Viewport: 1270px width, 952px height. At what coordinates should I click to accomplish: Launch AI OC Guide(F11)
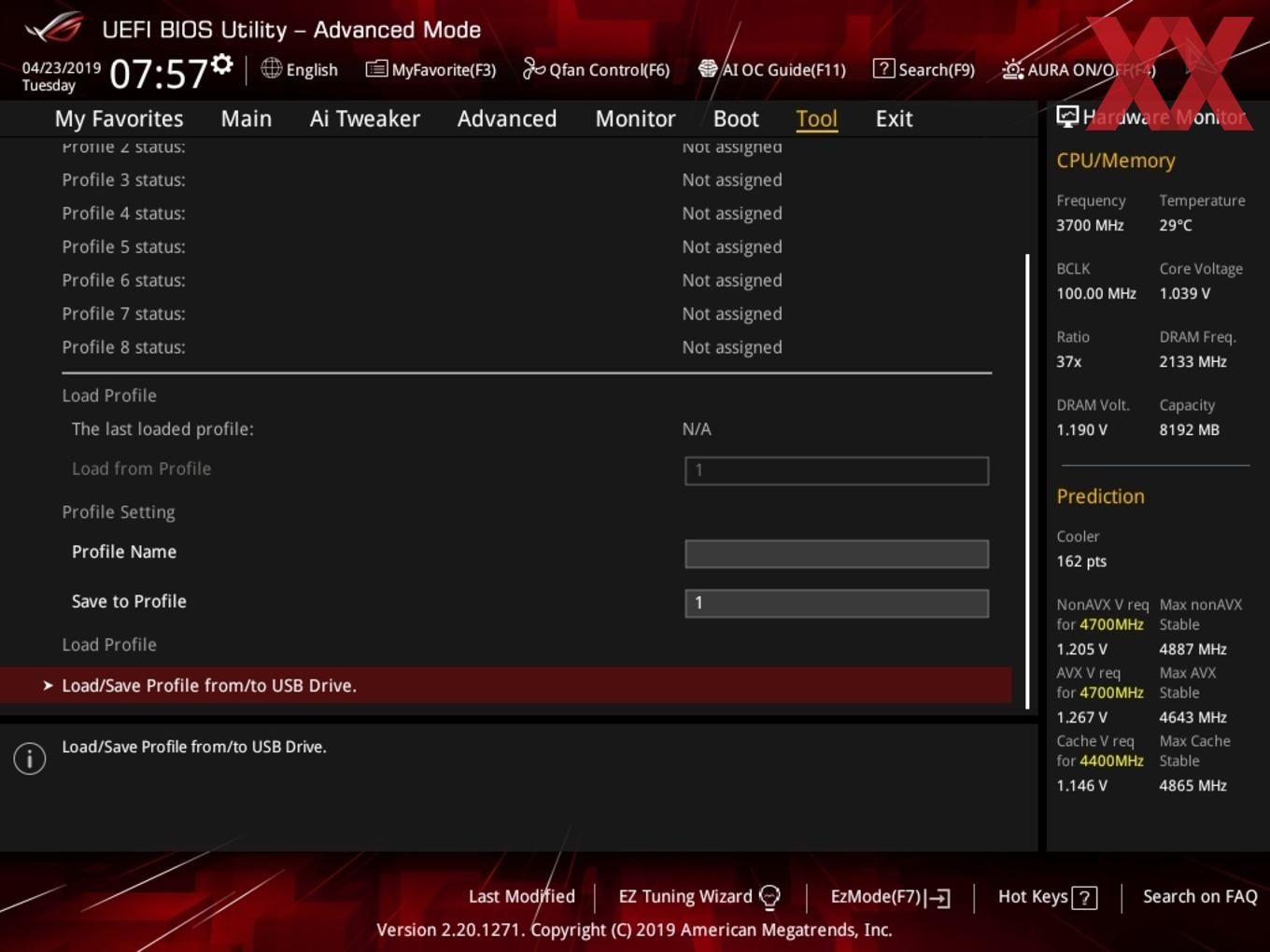[x=772, y=70]
